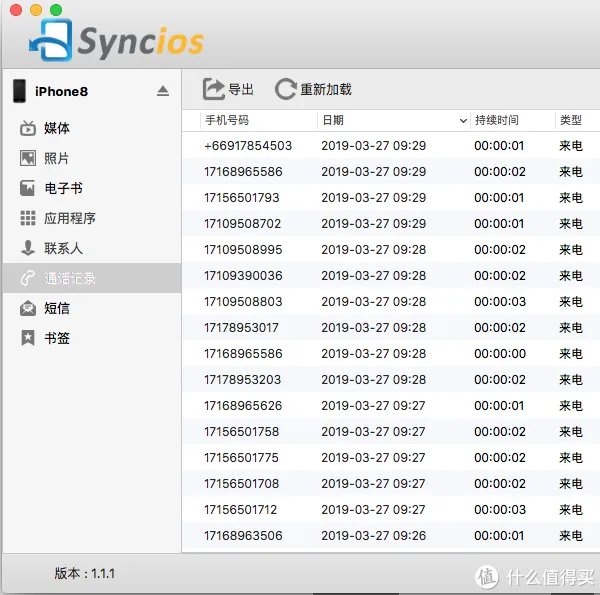Click the date cell in the 17168965626 row
Image resolution: width=600 pixels, height=595 pixels.
click(x=373, y=406)
